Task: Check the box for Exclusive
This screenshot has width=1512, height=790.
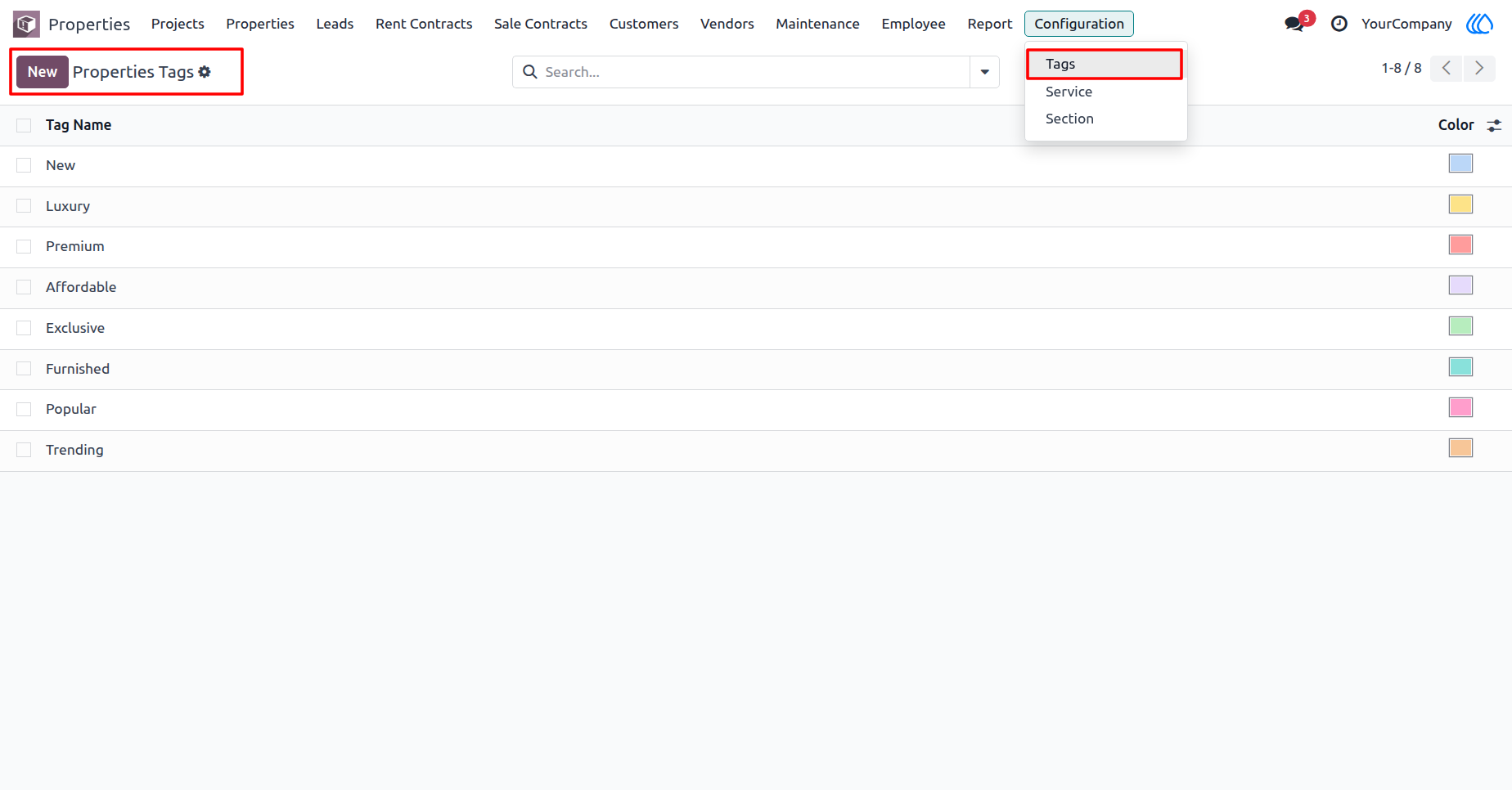Action: click(24, 328)
